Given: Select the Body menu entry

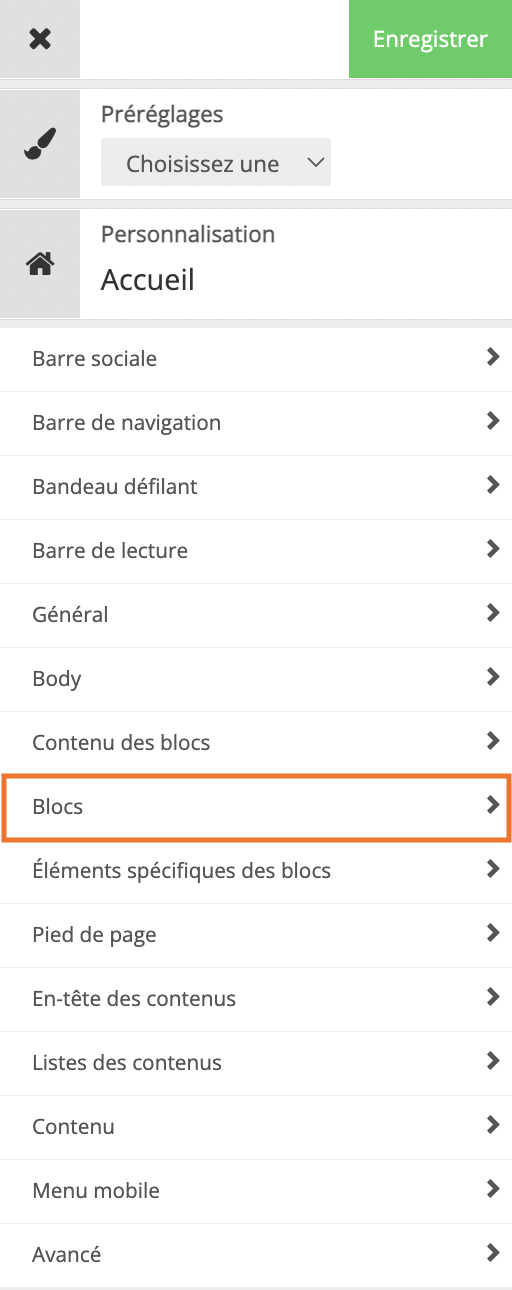Looking at the screenshot, I should click(256, 679).
